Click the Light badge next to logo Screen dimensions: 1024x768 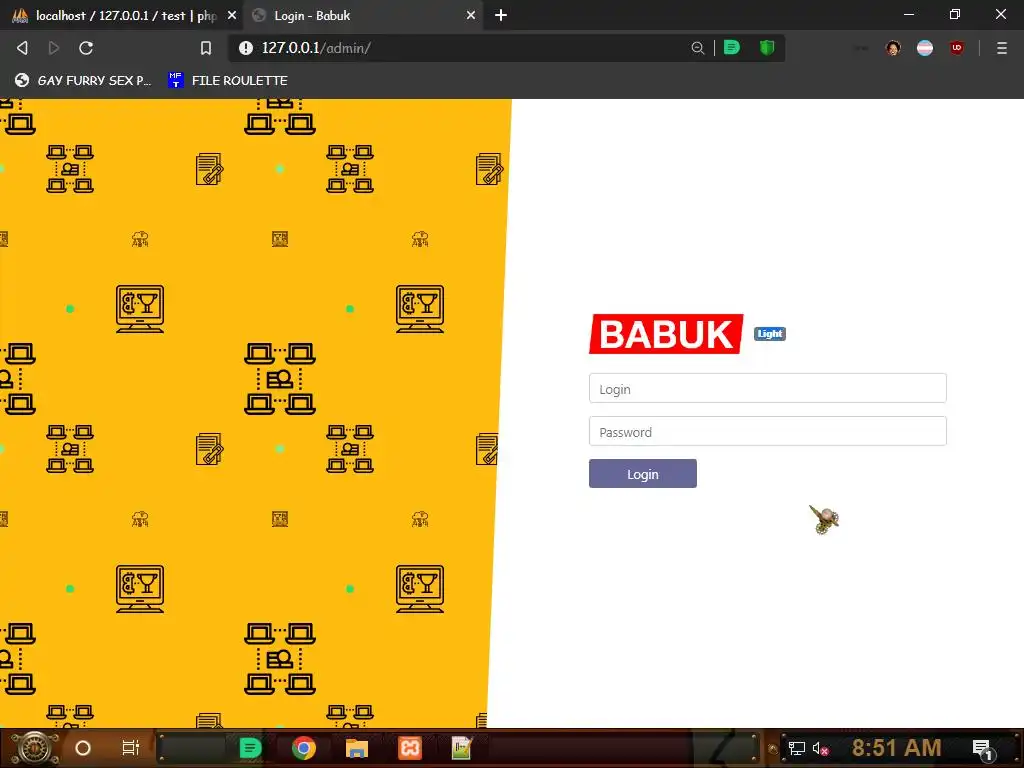click(770, 334)
